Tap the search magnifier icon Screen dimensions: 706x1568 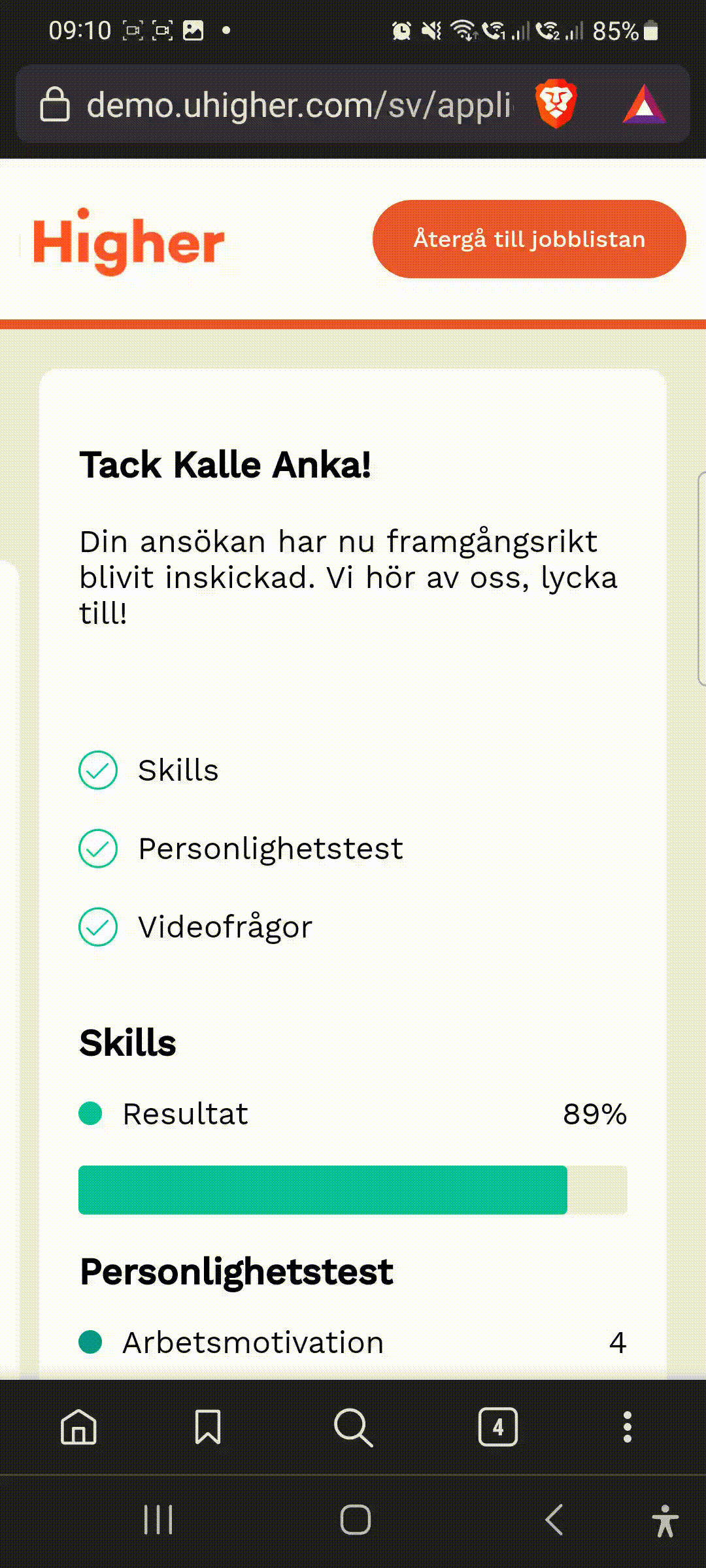pyautogui.click(x=353, y=1427)
